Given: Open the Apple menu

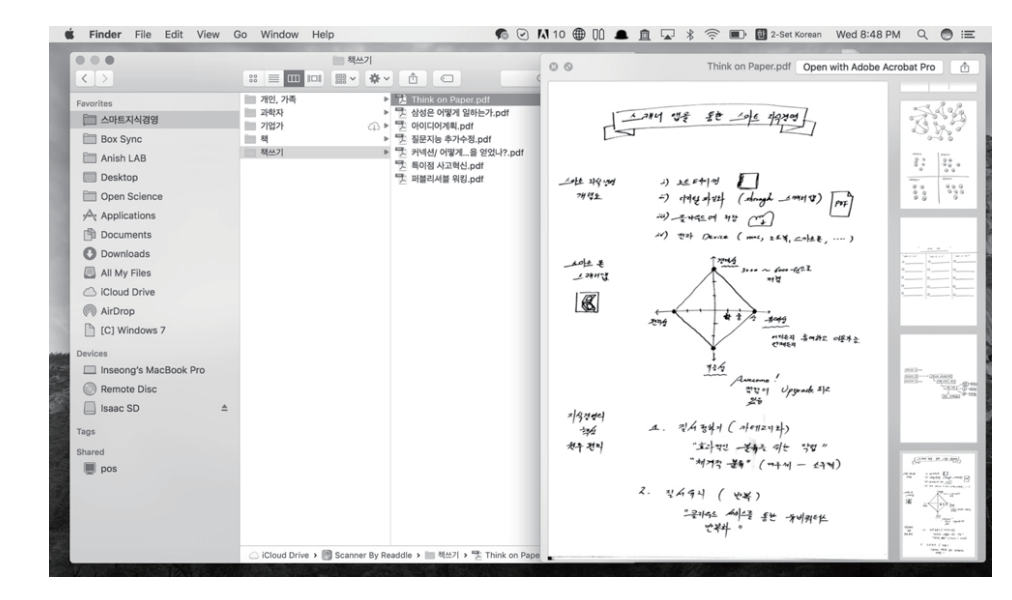Looking at the screenshot, I should pos(69,34).
